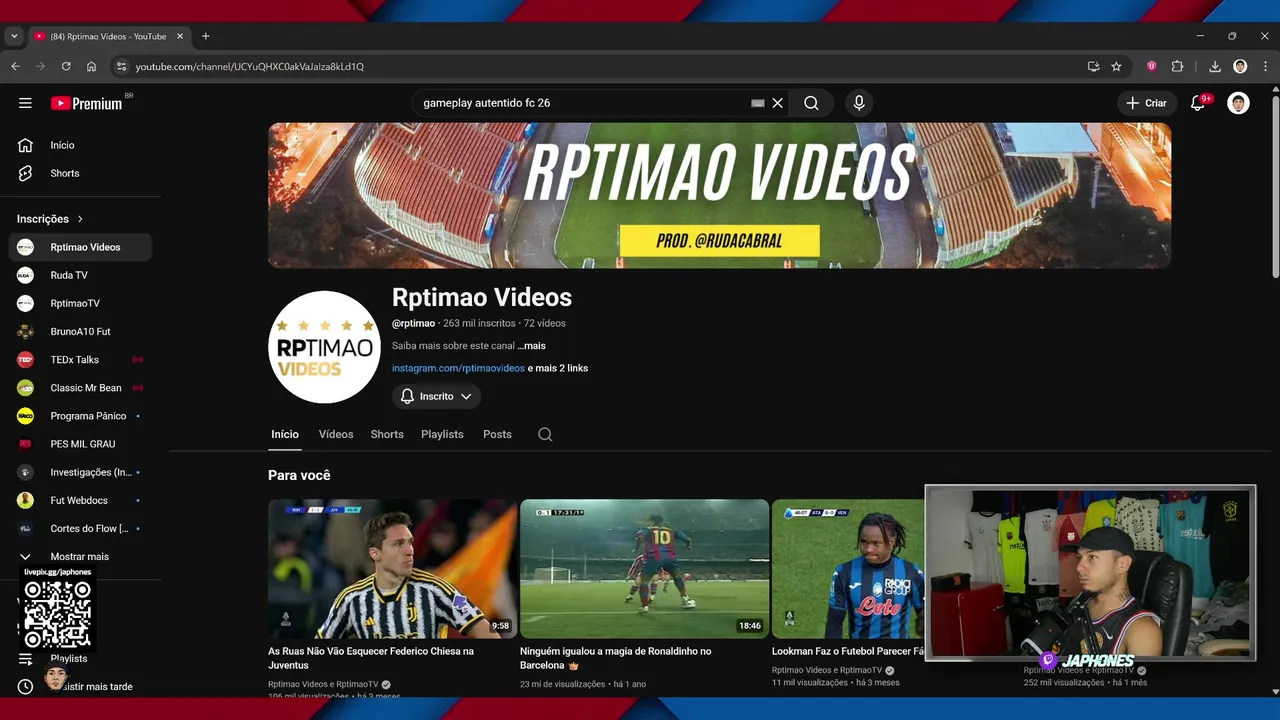Clear the search text with X icon
Screen dimensions: 1280x720
(777, 103)
